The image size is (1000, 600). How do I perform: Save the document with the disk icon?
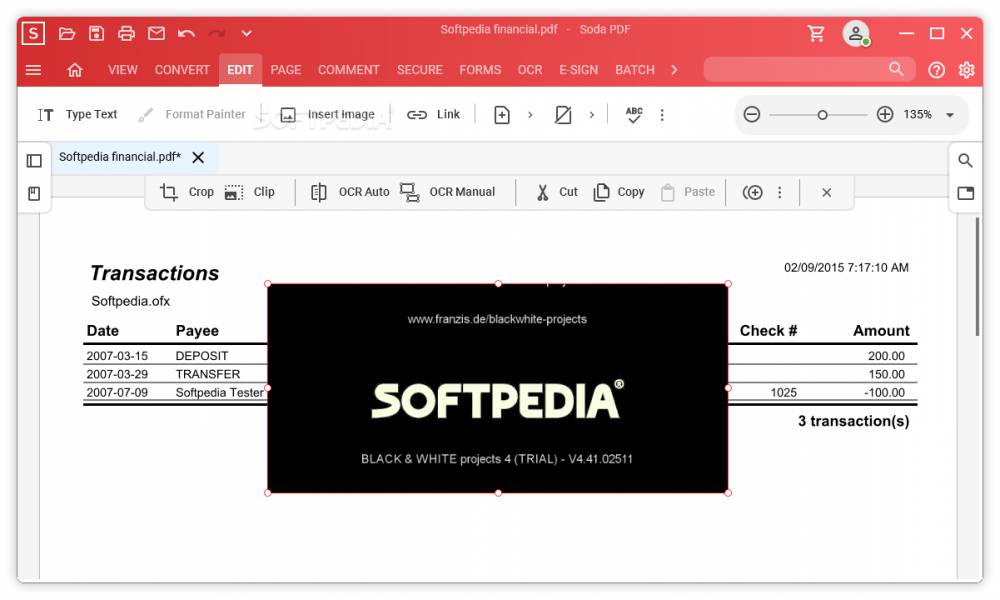96,33
